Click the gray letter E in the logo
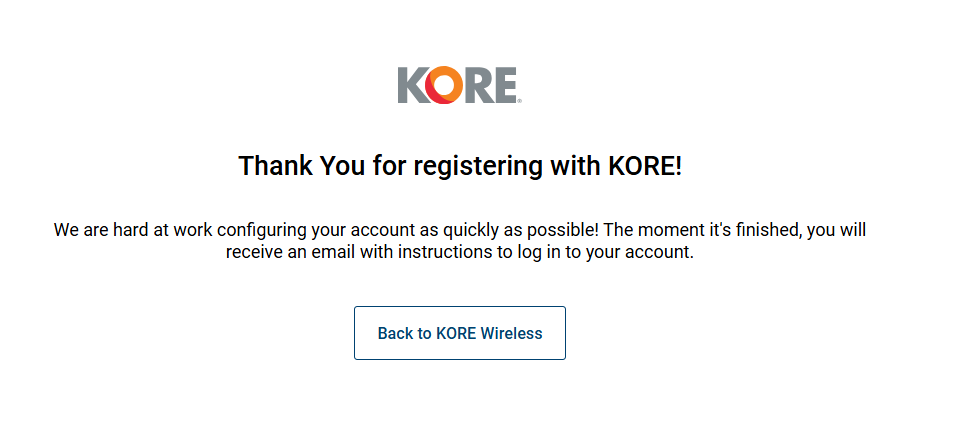 [504, 86]
